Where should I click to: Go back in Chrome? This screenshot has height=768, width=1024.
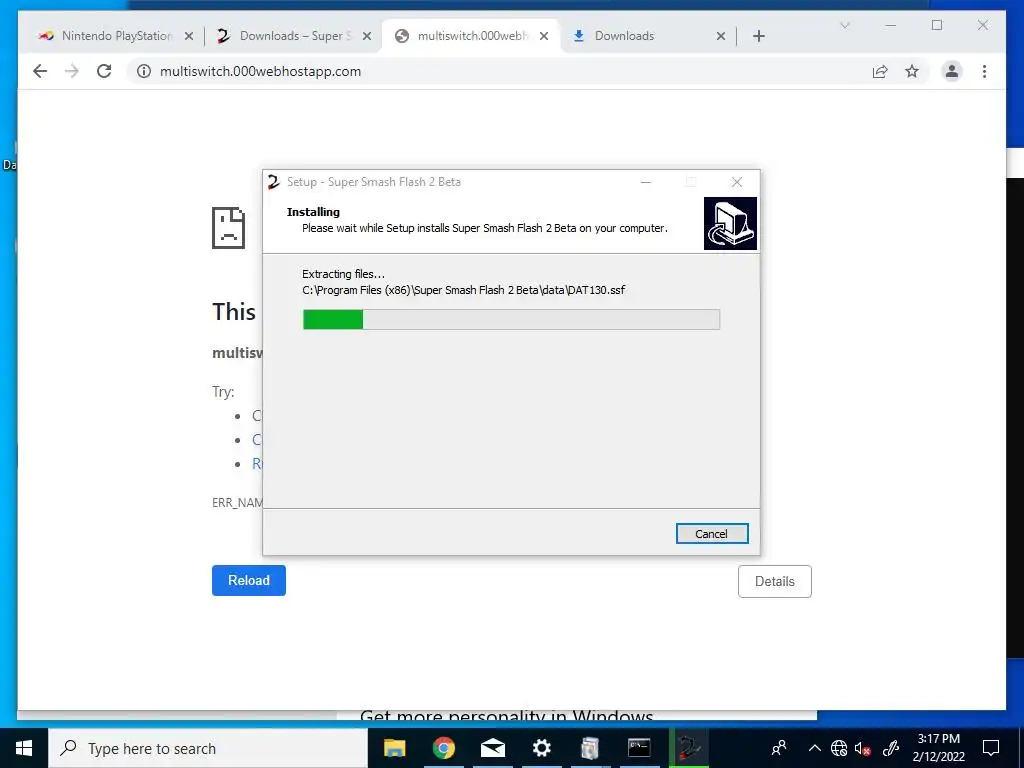[40, 71]
